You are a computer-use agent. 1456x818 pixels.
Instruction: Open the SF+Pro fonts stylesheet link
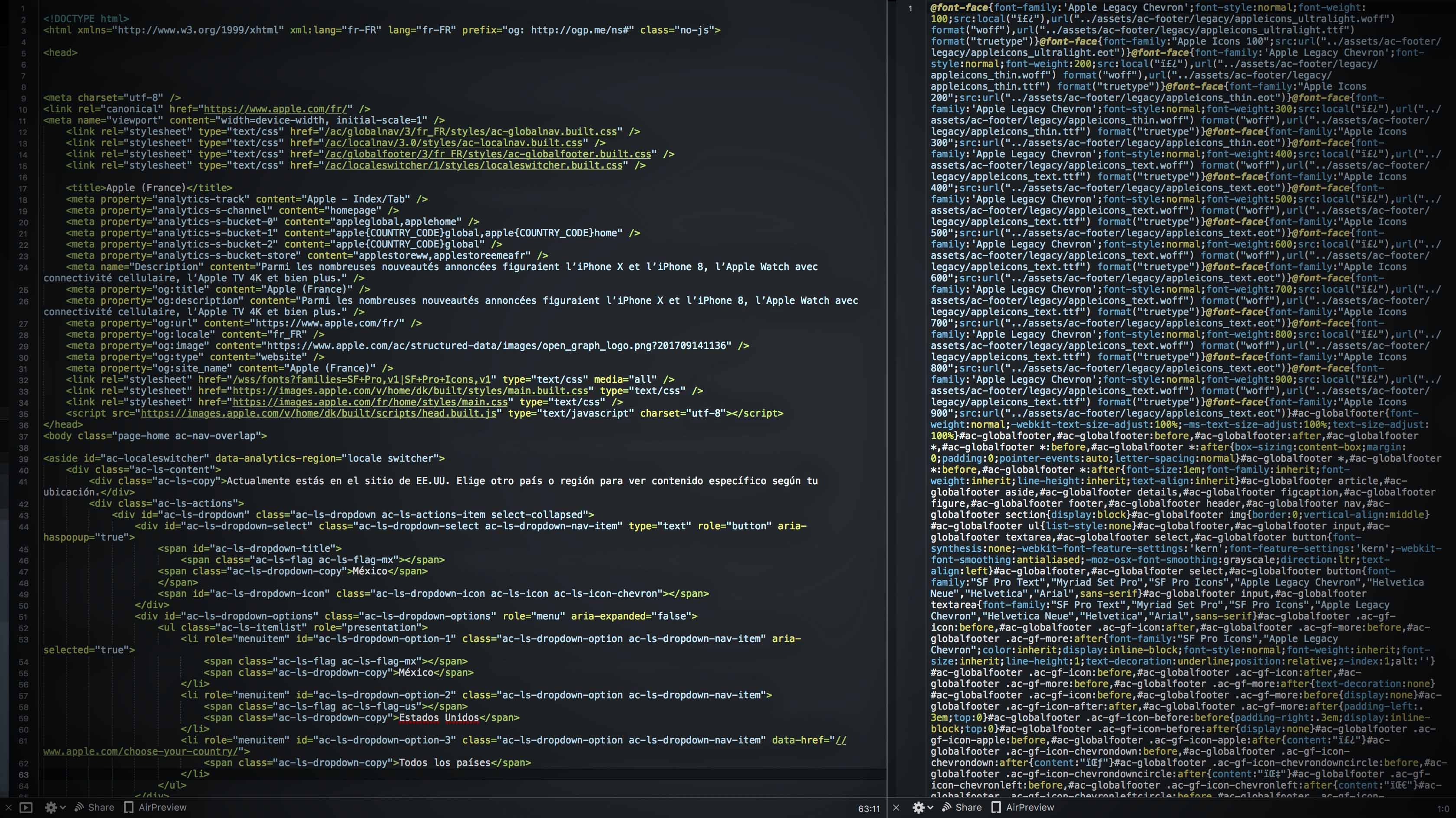[361, 379]
